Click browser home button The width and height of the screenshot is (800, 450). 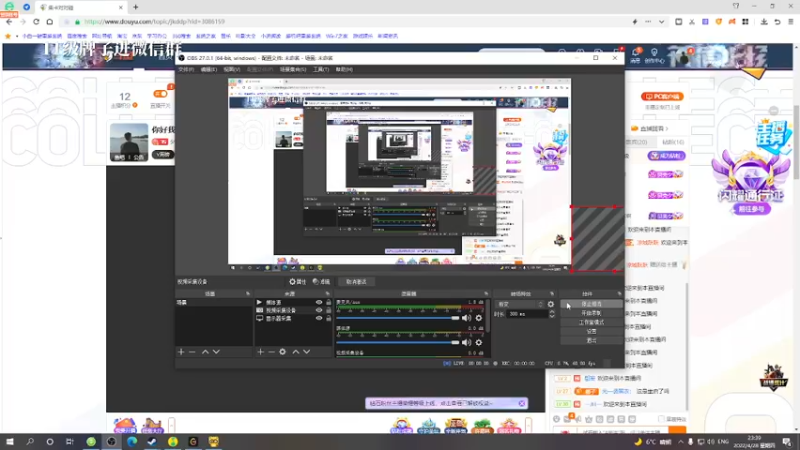[49, 22]
